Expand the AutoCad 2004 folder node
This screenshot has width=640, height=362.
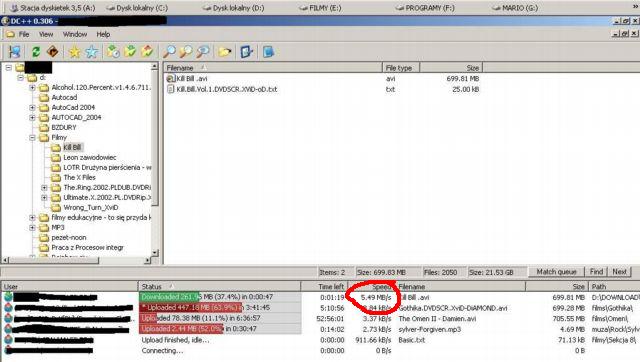coord(32,107)
